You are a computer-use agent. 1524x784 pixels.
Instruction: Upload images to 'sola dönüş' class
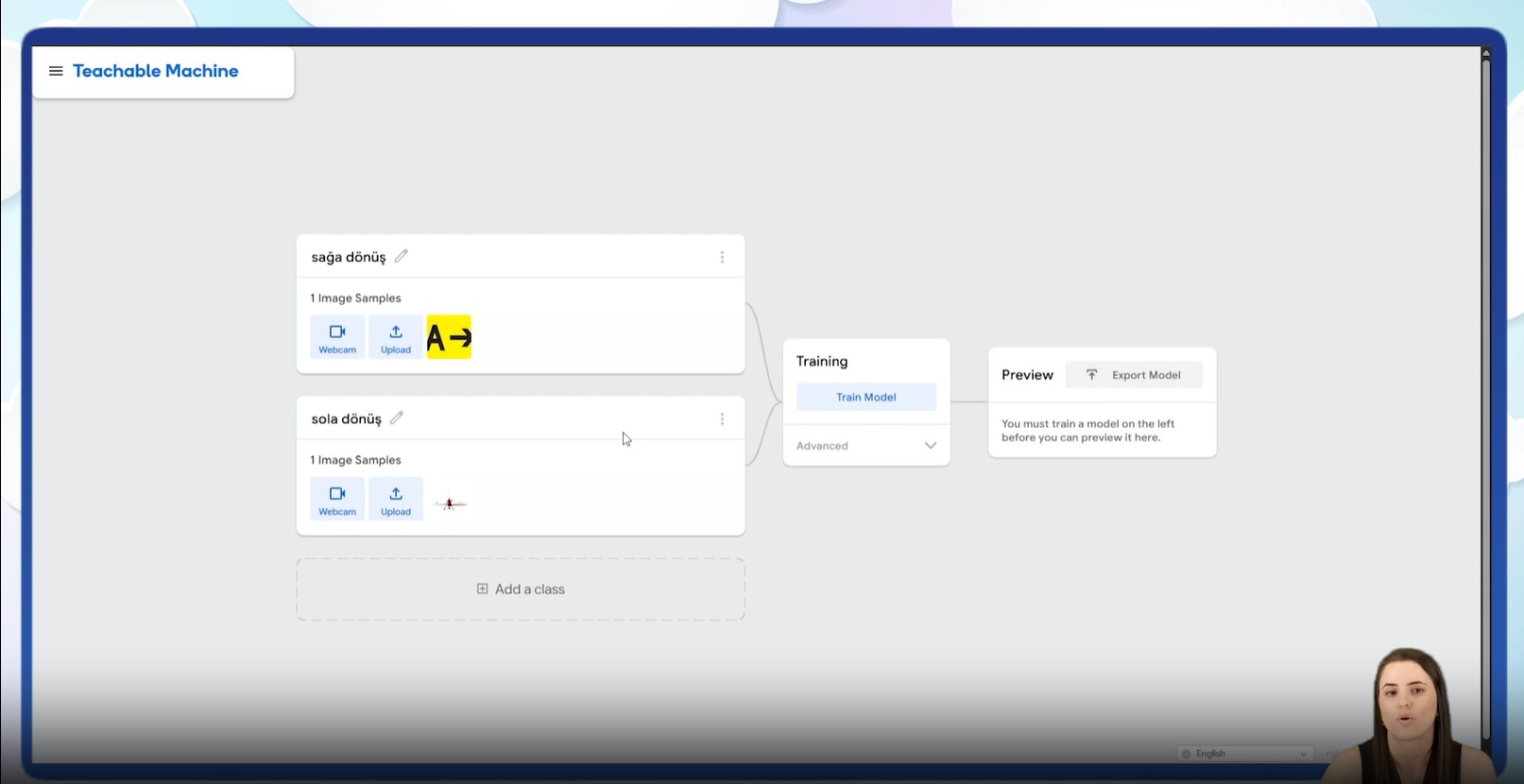[x=396, y=499]
